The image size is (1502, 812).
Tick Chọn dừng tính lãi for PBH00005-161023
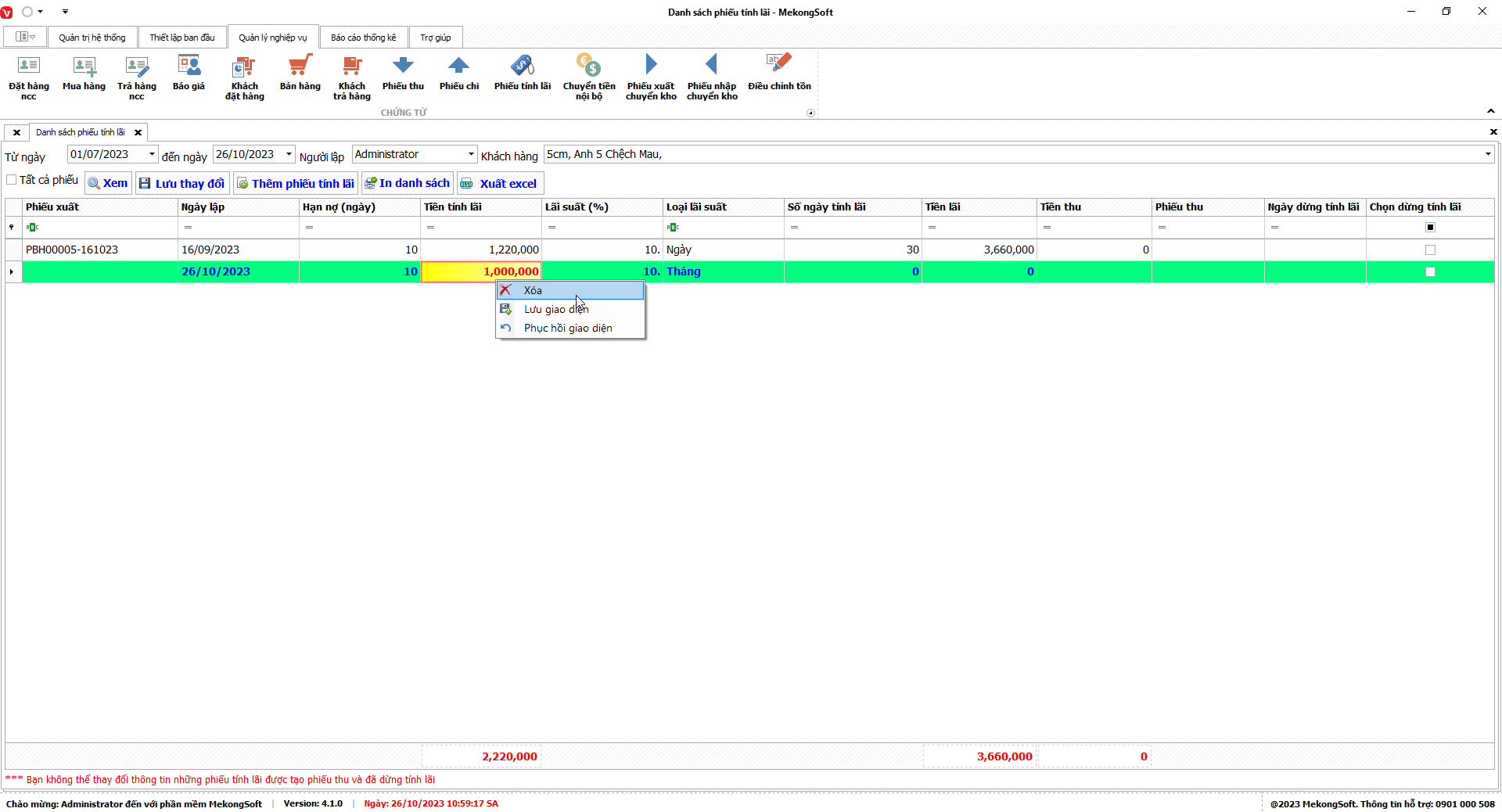1430,250
